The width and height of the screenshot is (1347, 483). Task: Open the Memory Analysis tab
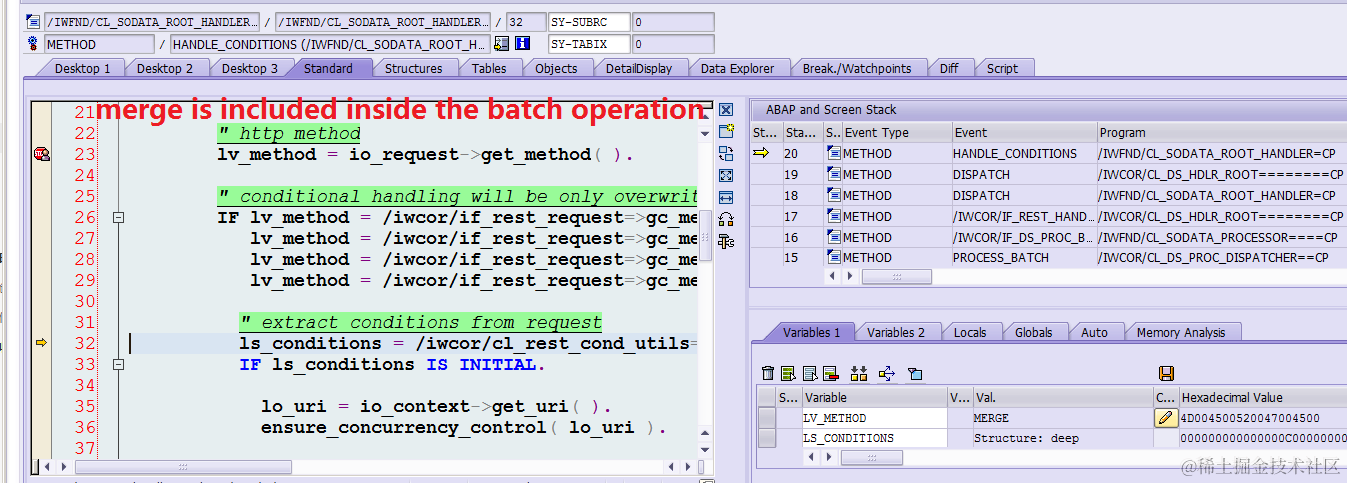click(1180, 332)
